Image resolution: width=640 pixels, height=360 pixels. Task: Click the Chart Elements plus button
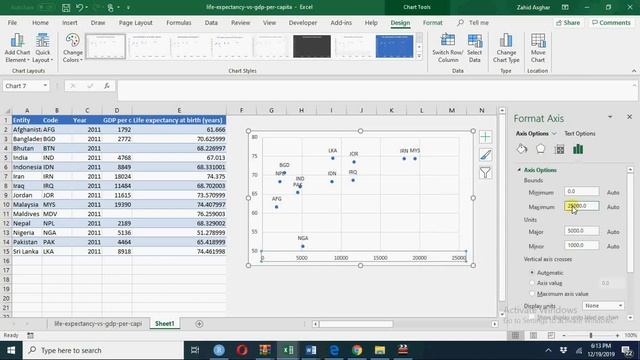[485, 137]
